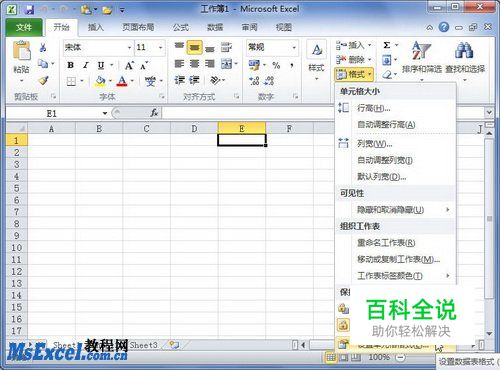Open the Name Box dropdown arrow
The height and width of the screenshot is (370, 500).
(x=105, y=113)
